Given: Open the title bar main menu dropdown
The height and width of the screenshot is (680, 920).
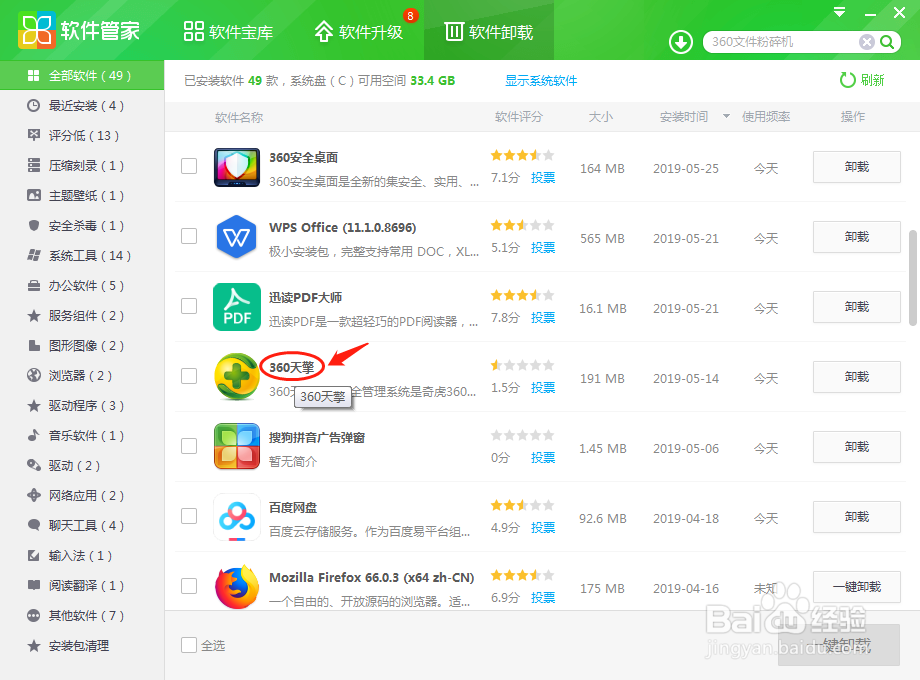Looking at the screenshot, I should pos(840,12).
